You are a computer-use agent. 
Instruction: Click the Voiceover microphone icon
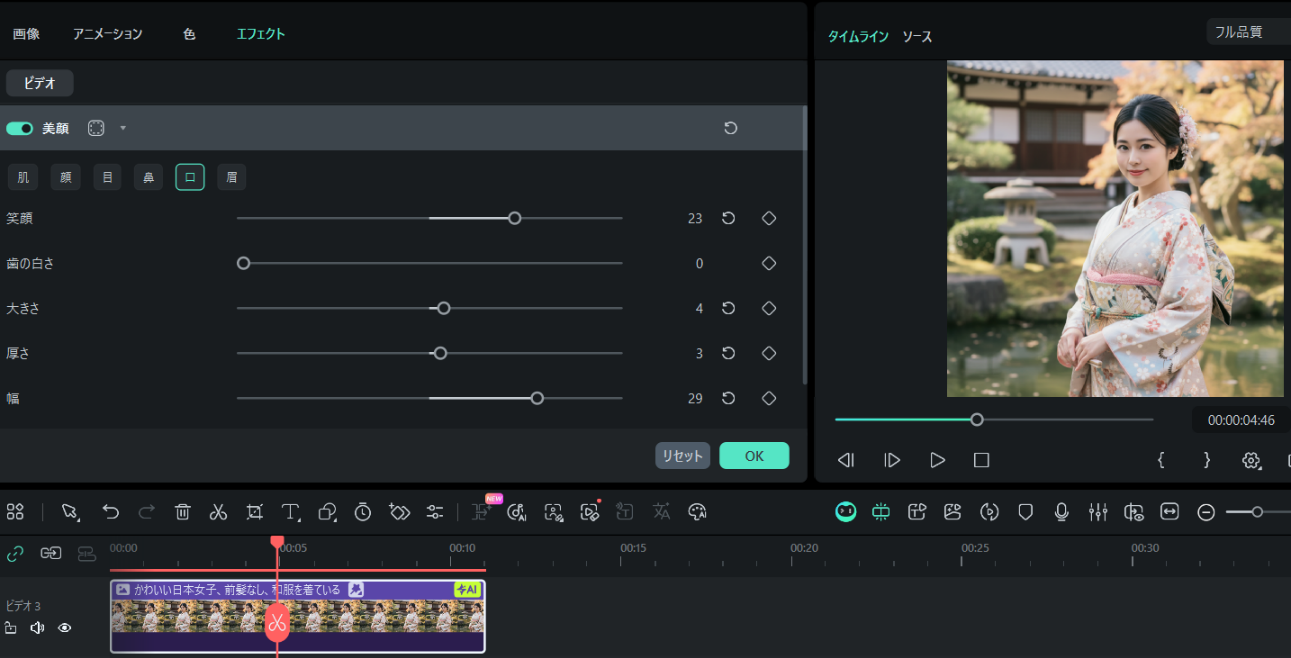pos(1062,511)
